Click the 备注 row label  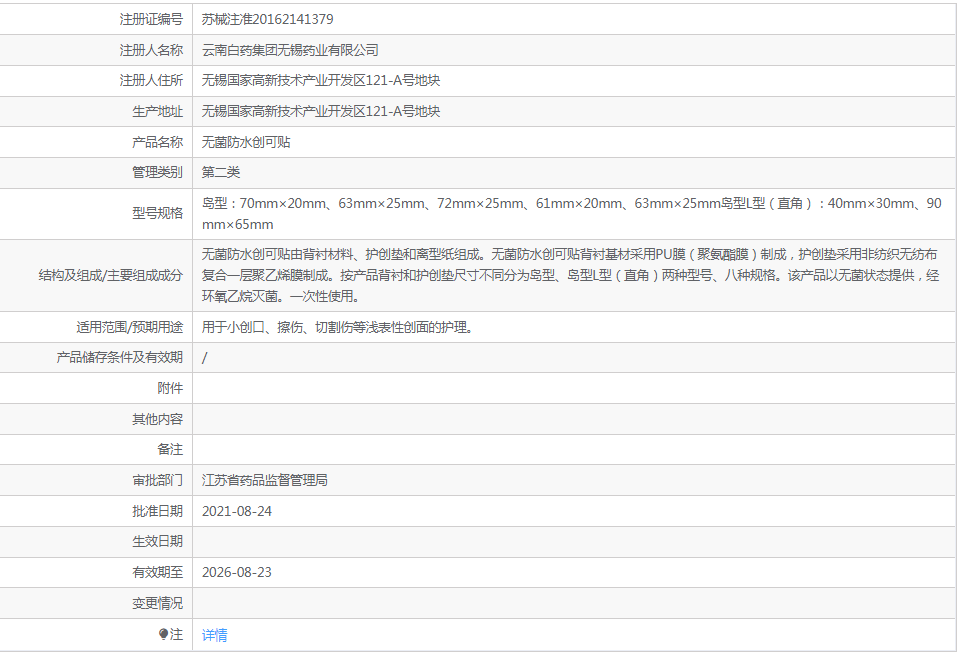170,449
